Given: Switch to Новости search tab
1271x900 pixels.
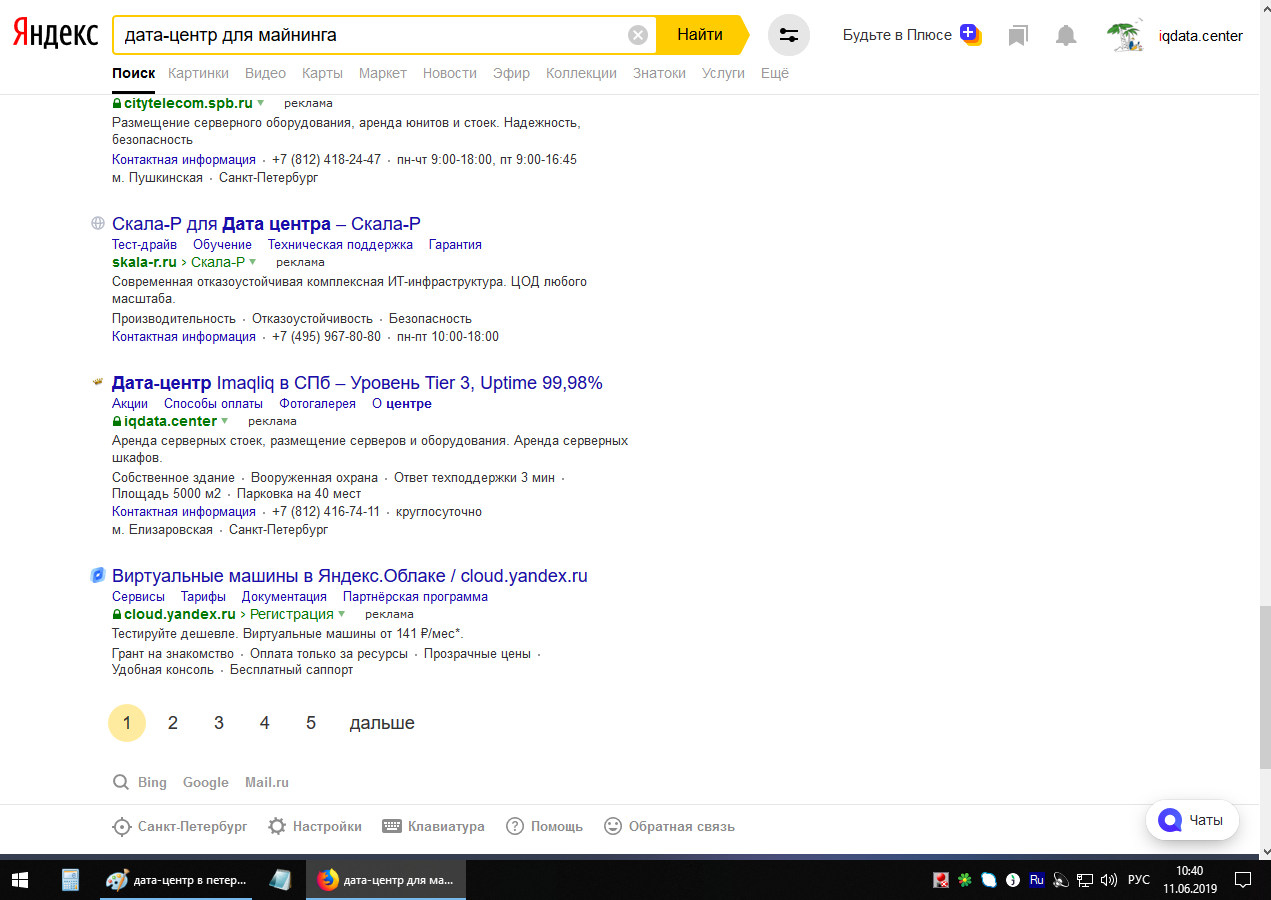Looking at the screenshot, I should [x=450, y=73].
